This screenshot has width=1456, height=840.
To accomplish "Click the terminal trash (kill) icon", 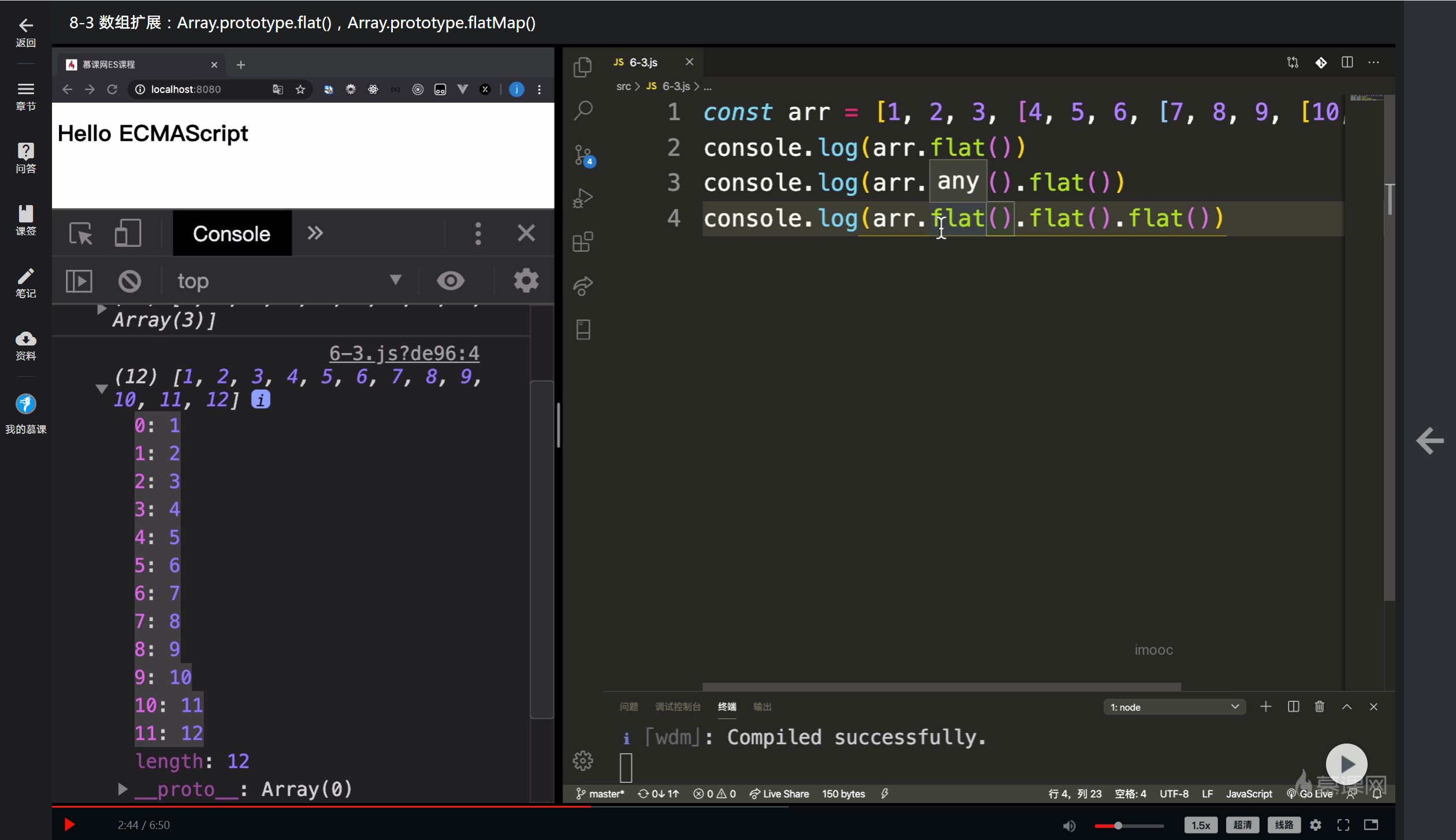I will tap(1319, 707).
